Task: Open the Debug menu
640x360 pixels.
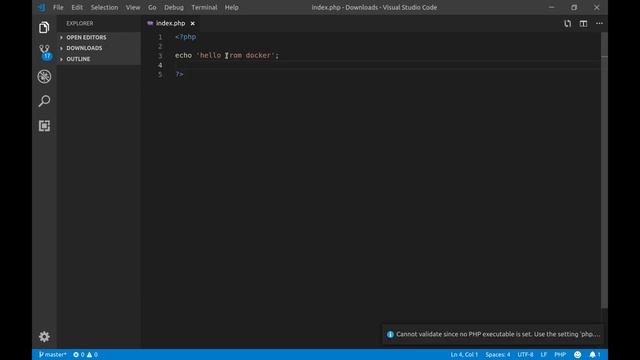Action: tap(174, 7)
